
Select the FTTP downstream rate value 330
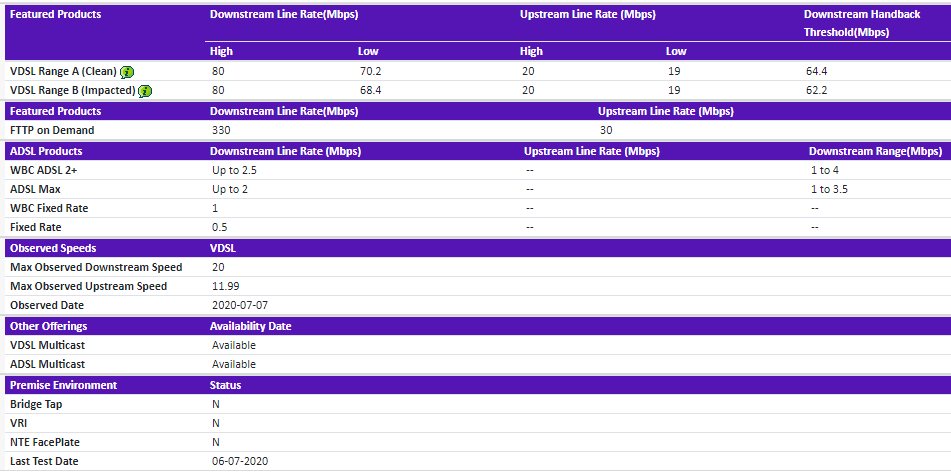click(221, 130)
